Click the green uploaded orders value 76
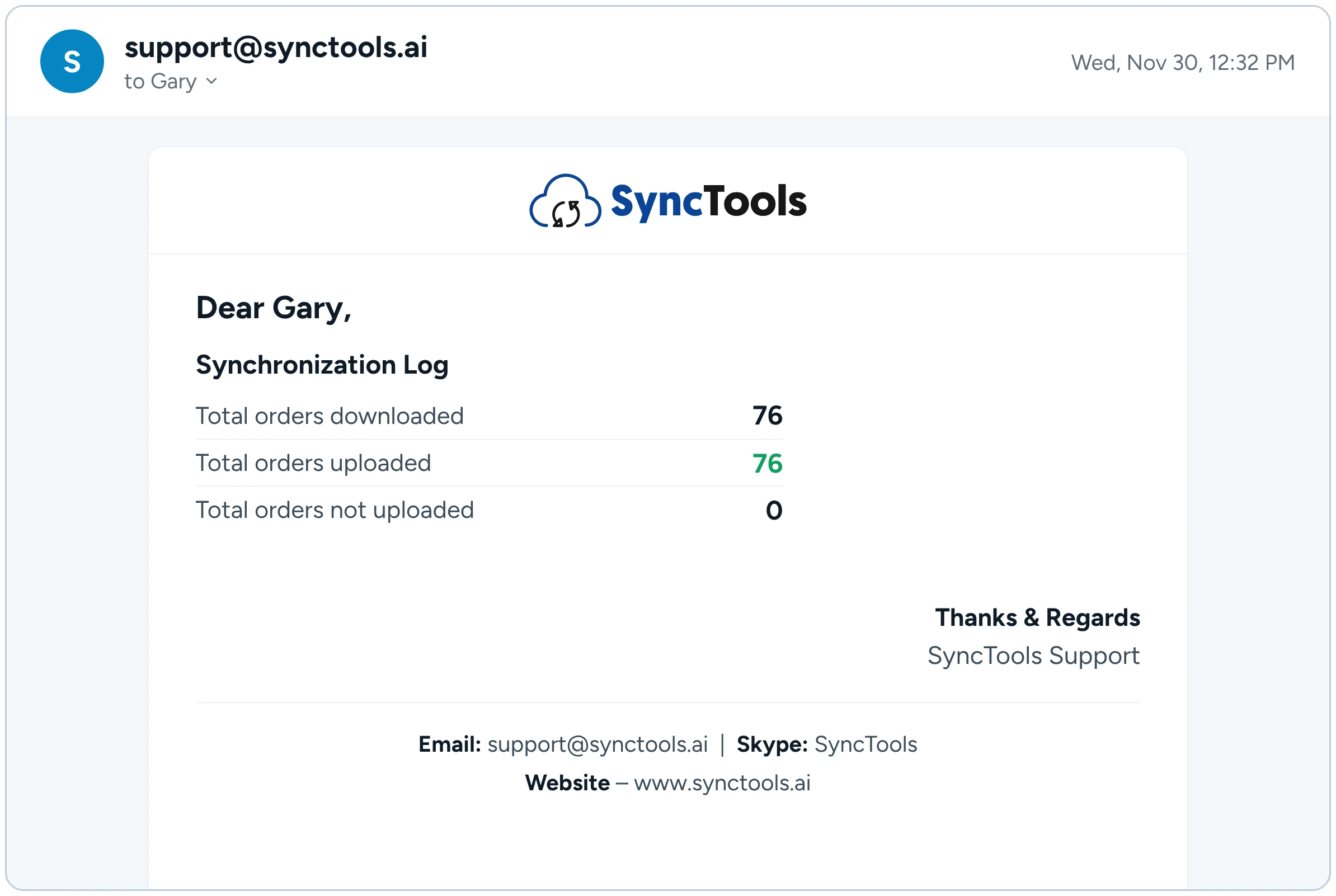 pyautogui.click(x=768, y=464)
